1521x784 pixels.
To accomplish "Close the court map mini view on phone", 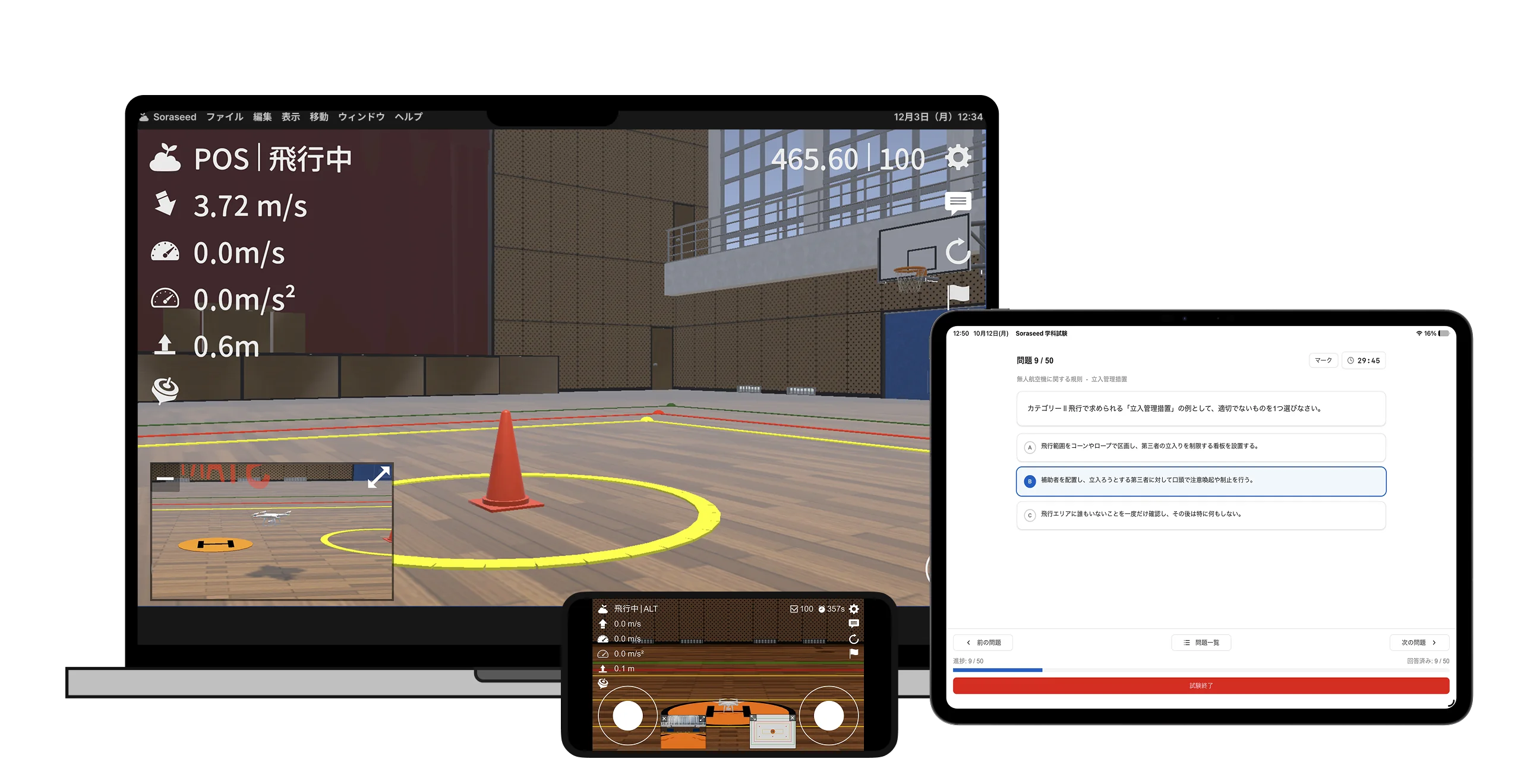I will pyautogui.click(x=792, y=718).
